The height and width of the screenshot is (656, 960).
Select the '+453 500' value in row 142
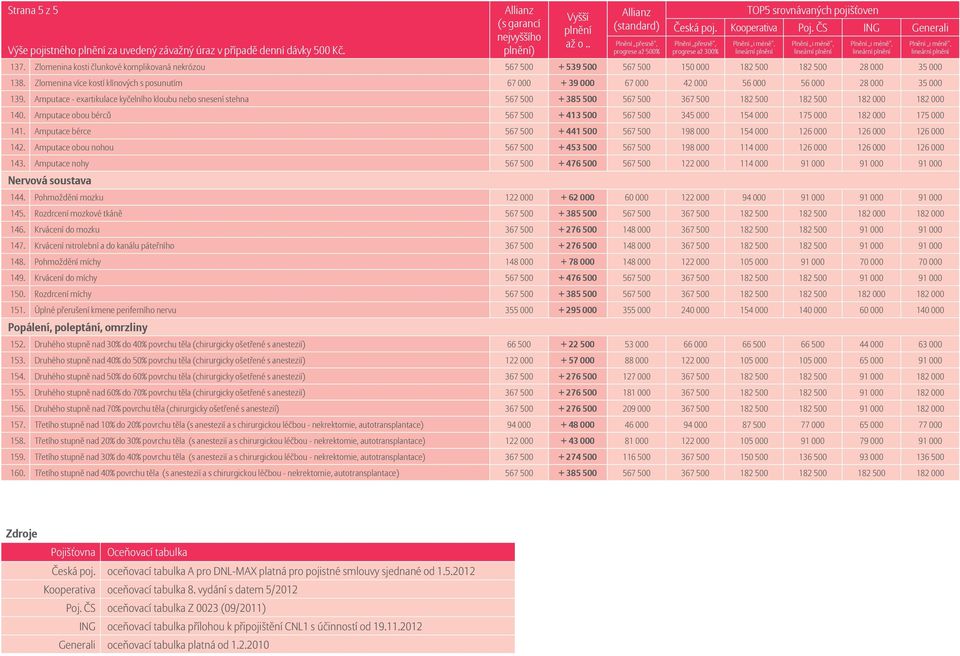click(x=577, y=147)
